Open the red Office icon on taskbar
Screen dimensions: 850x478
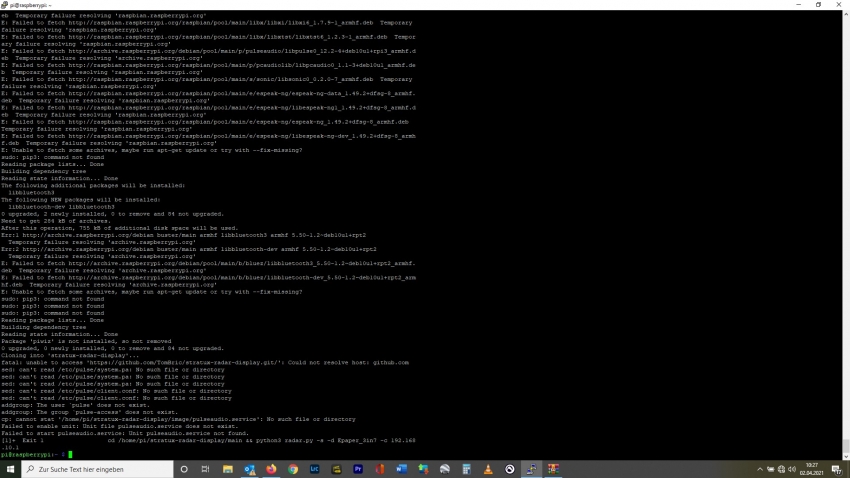379,469
